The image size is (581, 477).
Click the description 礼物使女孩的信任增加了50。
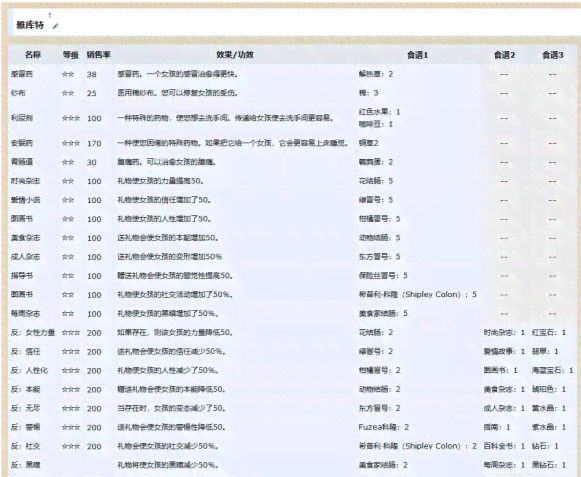(x=164, y=200)
